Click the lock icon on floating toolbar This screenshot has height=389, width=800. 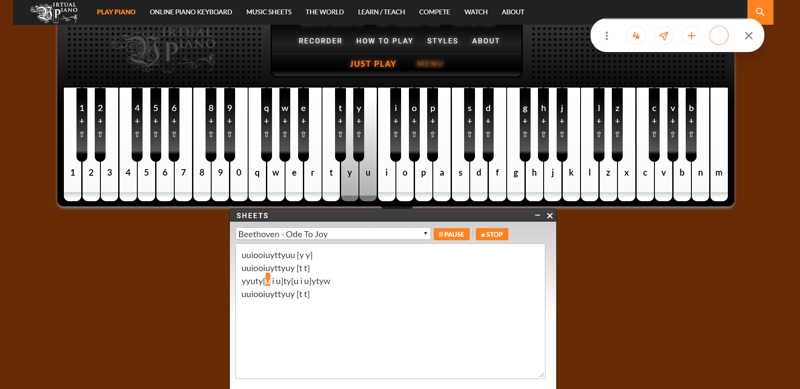[x=636, y=36]
